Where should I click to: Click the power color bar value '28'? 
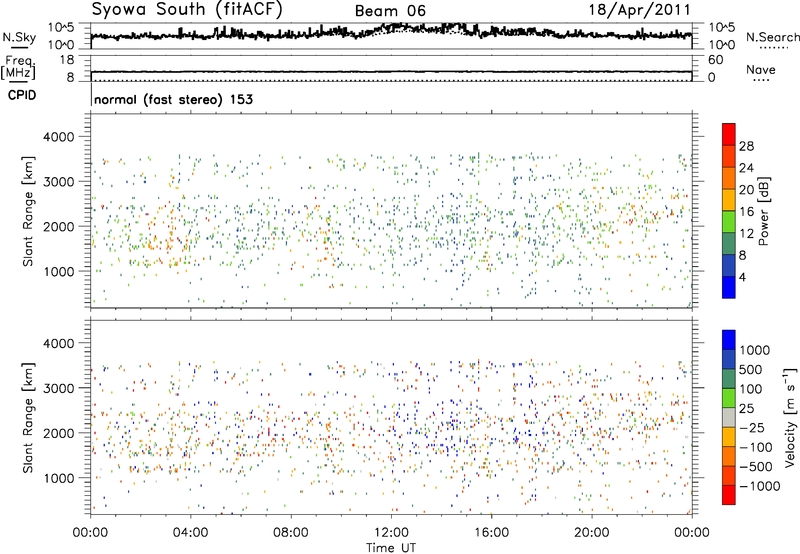click(746, 146)
